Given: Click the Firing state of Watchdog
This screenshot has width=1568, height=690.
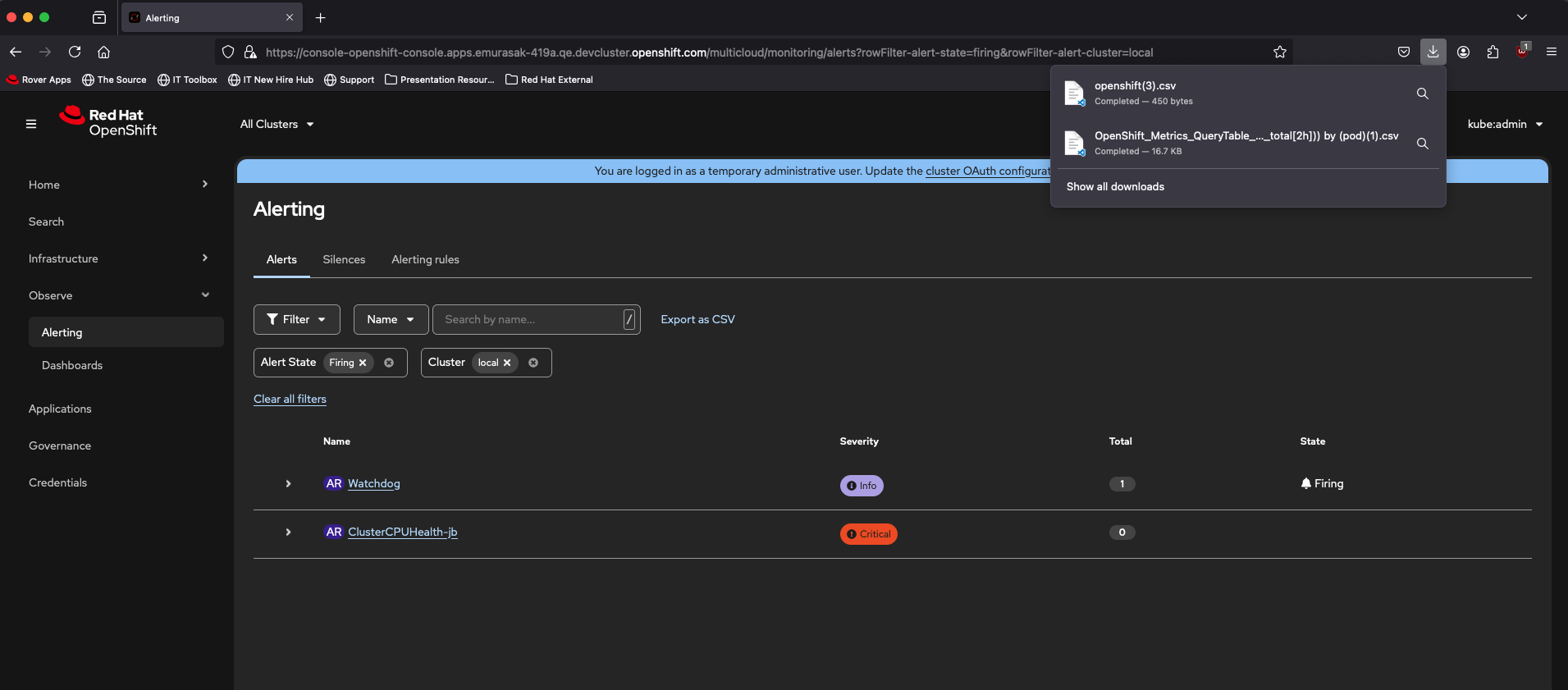Looking at the screenshot, I should click(x=1322, y=483).
